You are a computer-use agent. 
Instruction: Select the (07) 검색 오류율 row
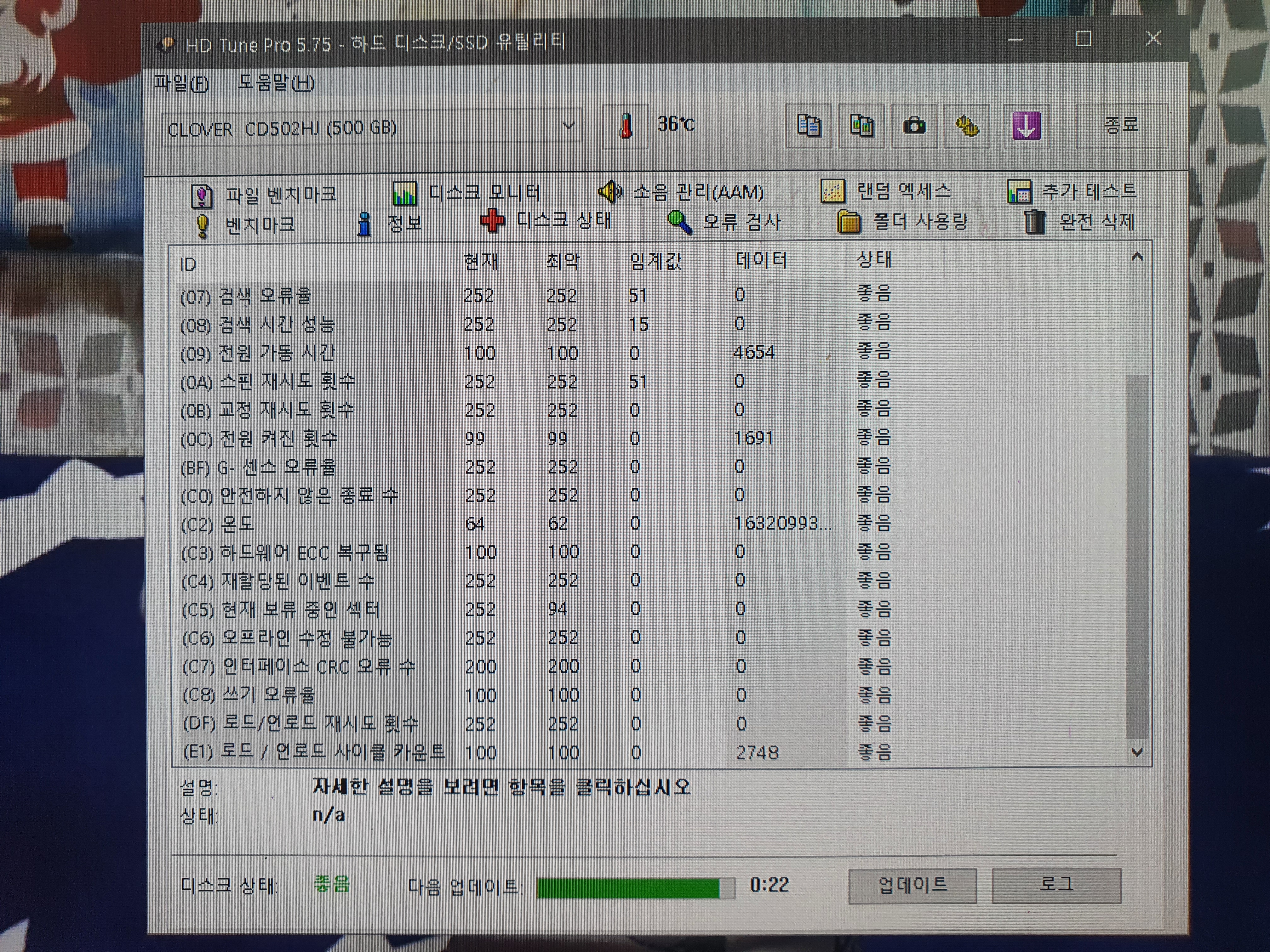click(537, 296)
